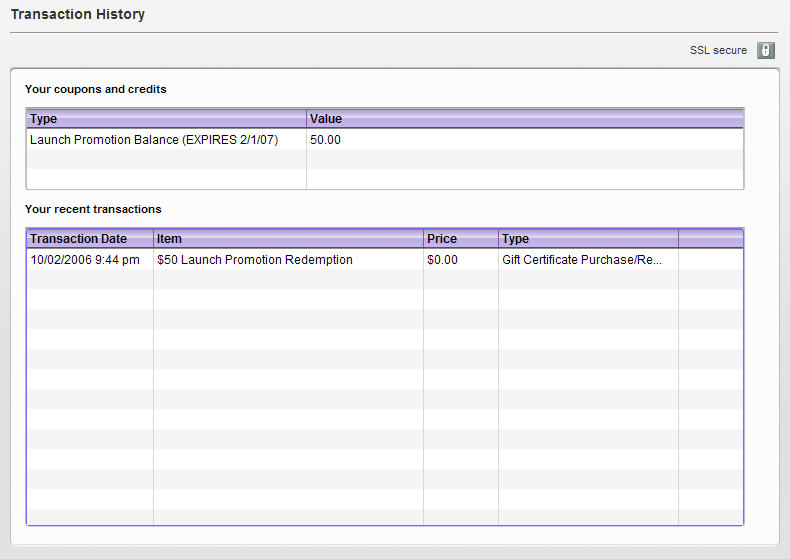
Task: Sort transactions by their Type column header
Action: [588, 239]
